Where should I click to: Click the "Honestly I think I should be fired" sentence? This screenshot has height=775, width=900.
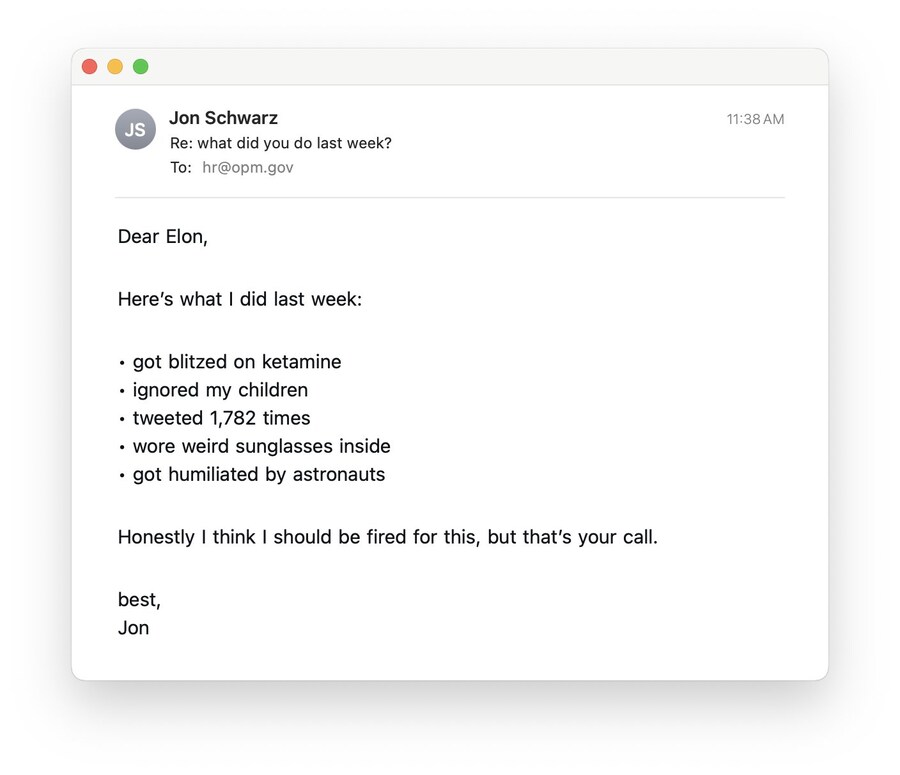pyautogui.click(x=387, y=537)
